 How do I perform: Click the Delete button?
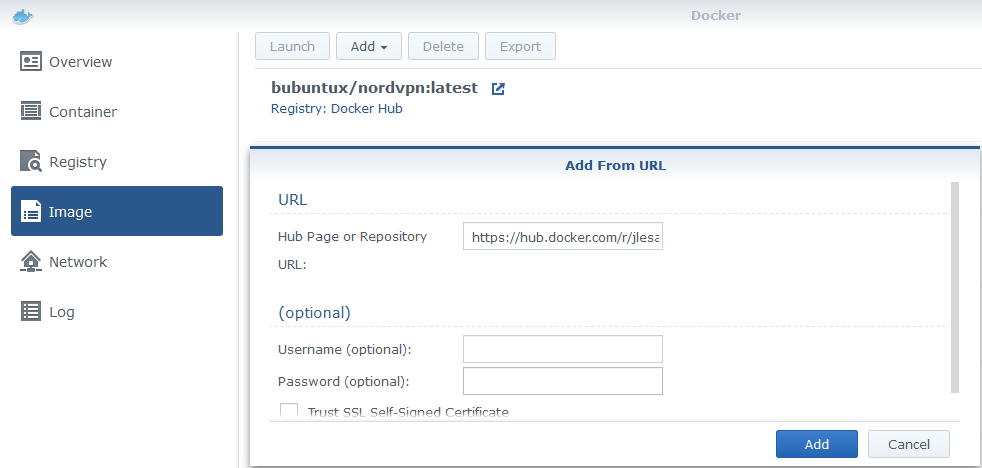(443, 46)
